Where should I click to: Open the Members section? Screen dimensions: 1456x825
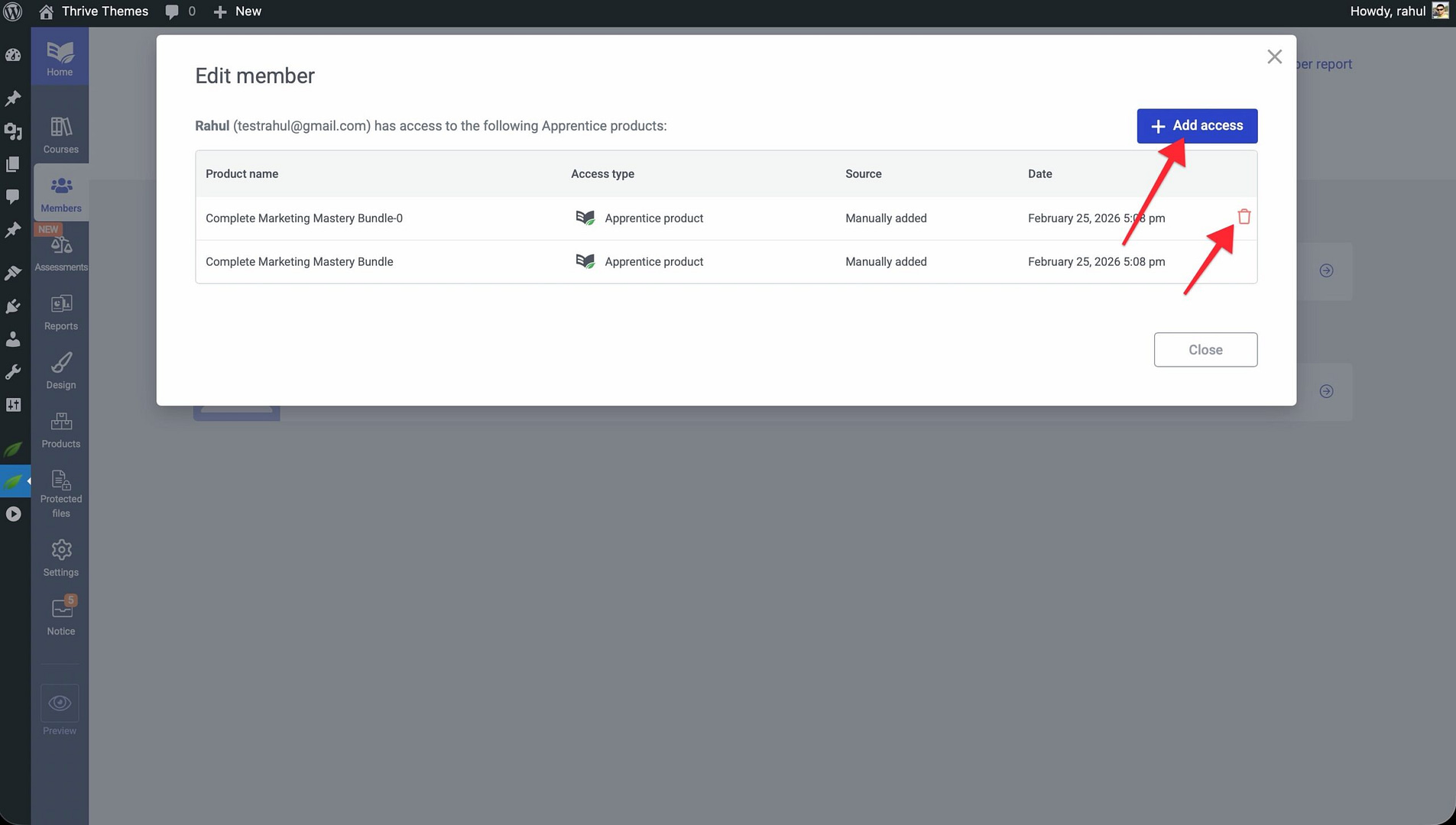60,194
